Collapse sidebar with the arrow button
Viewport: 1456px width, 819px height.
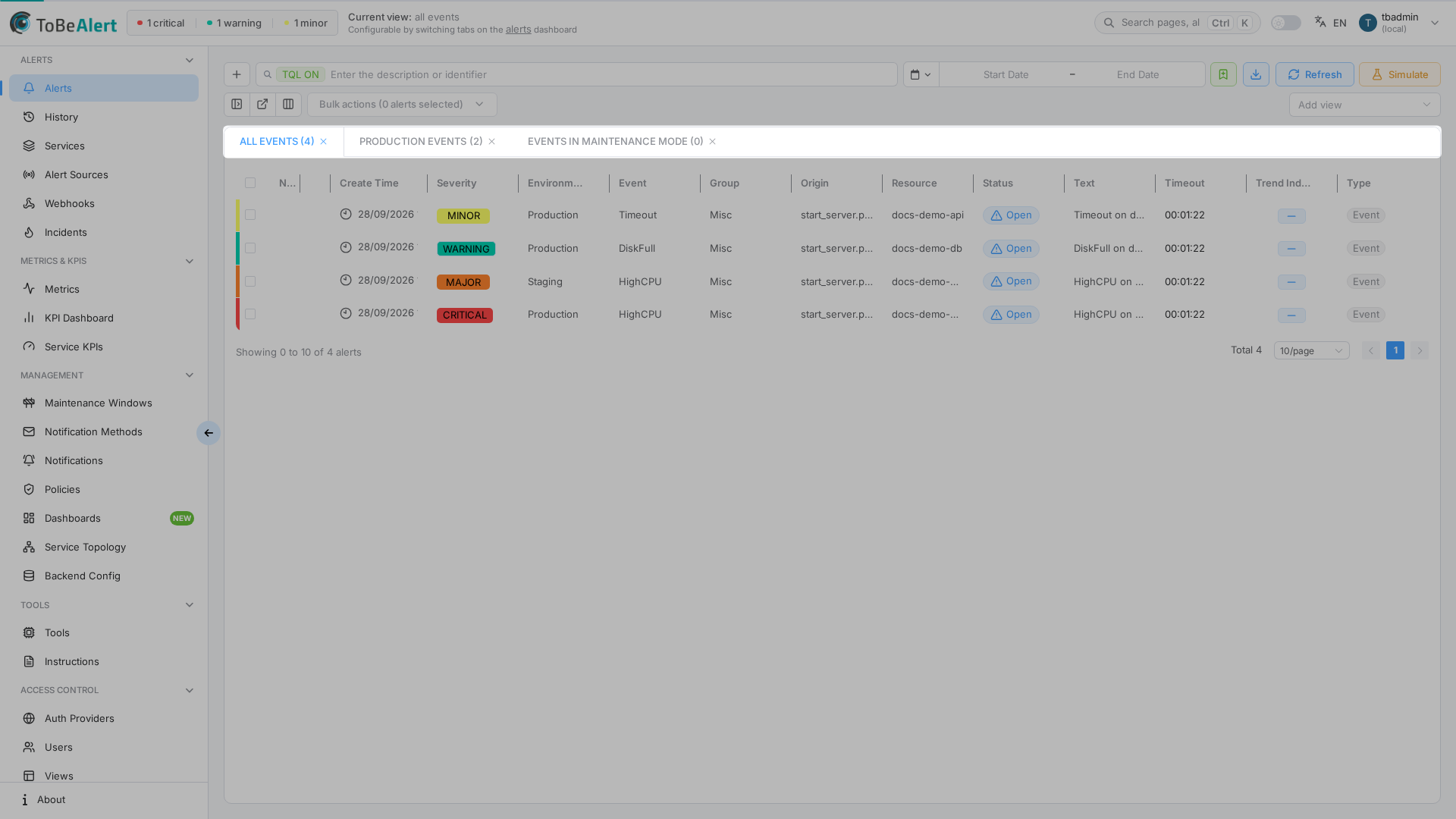209,433
